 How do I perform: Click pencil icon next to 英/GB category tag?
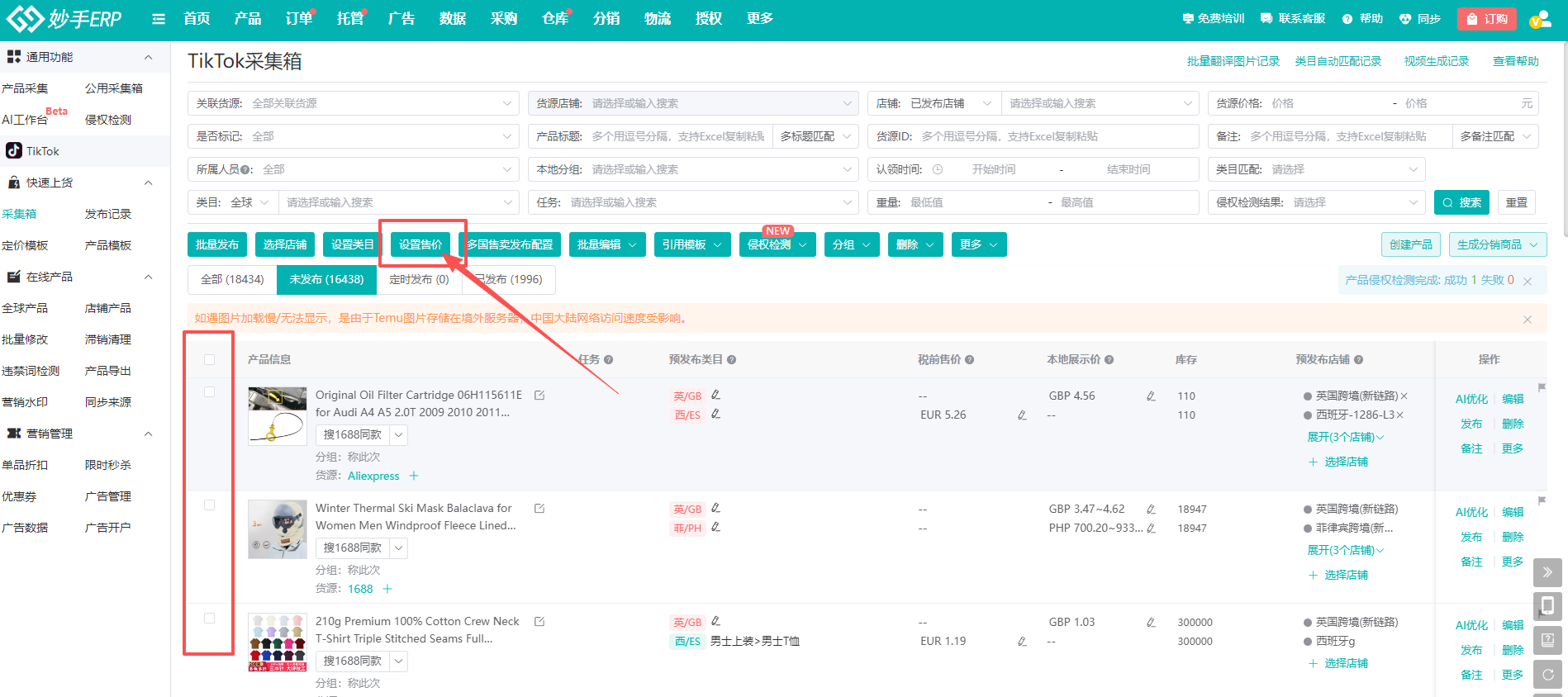click(716, 395)
